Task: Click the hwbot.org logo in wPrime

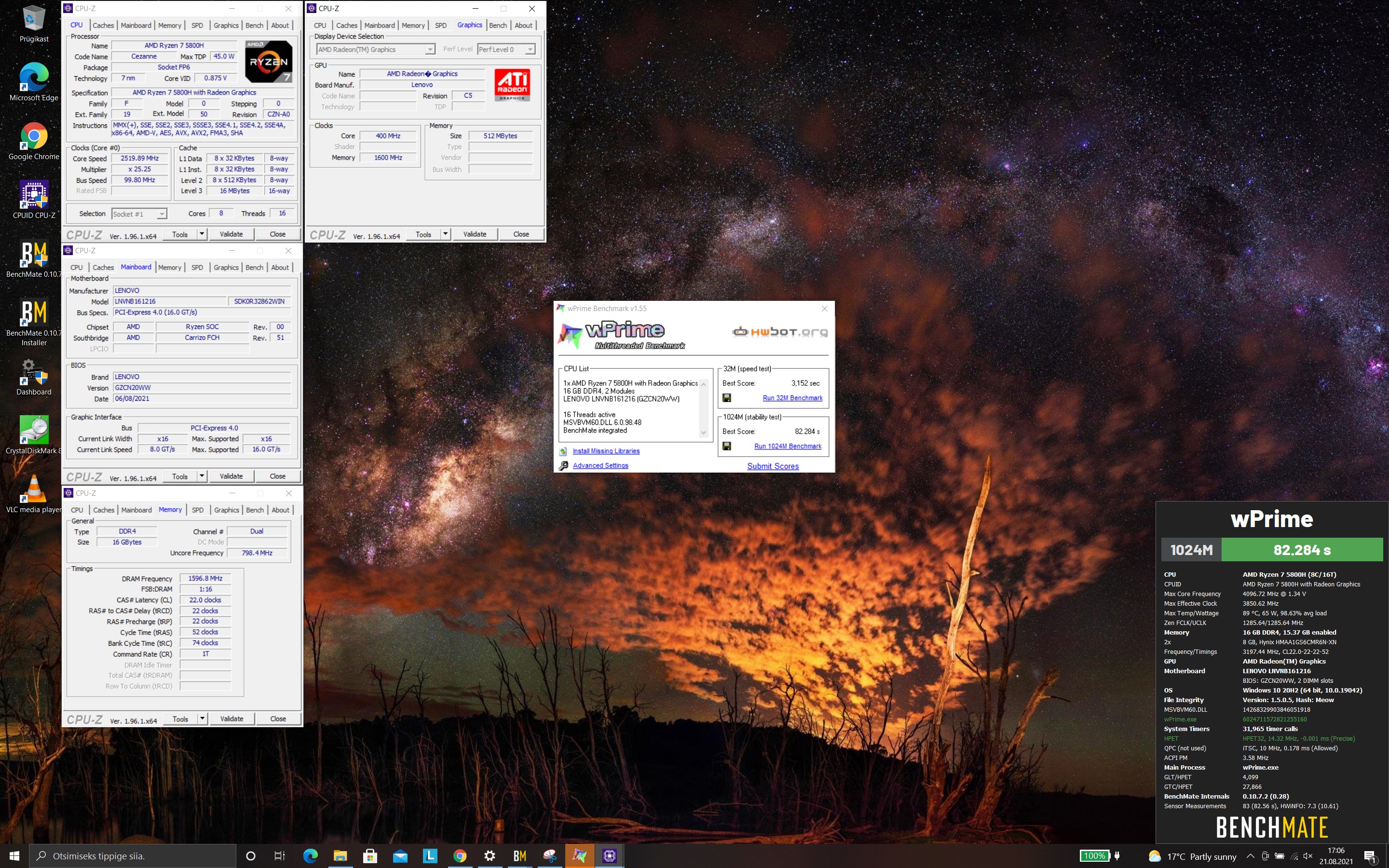Action: click(780, 331)
